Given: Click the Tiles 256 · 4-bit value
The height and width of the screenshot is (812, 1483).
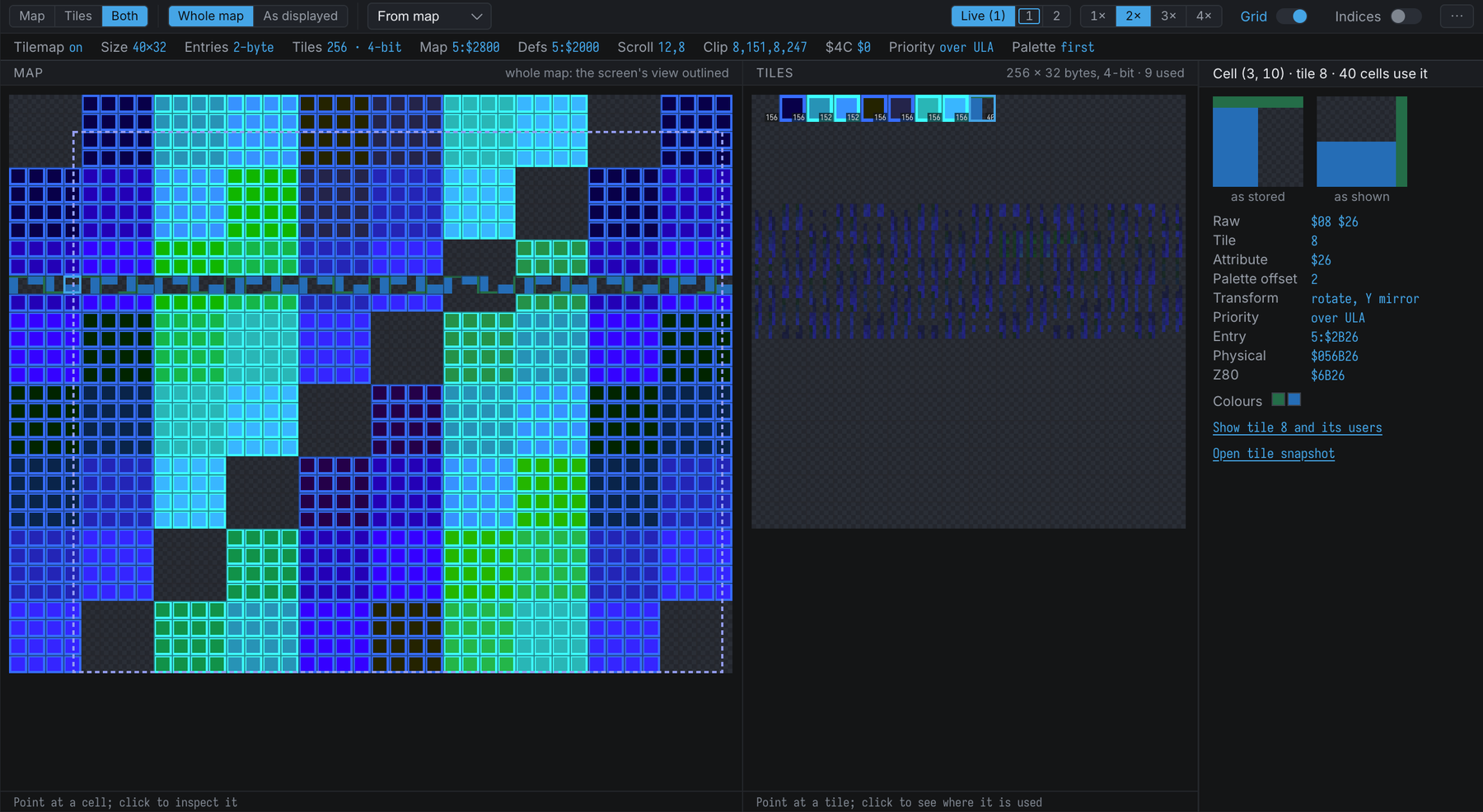Looking at the screenshot, I should point(364,48).
